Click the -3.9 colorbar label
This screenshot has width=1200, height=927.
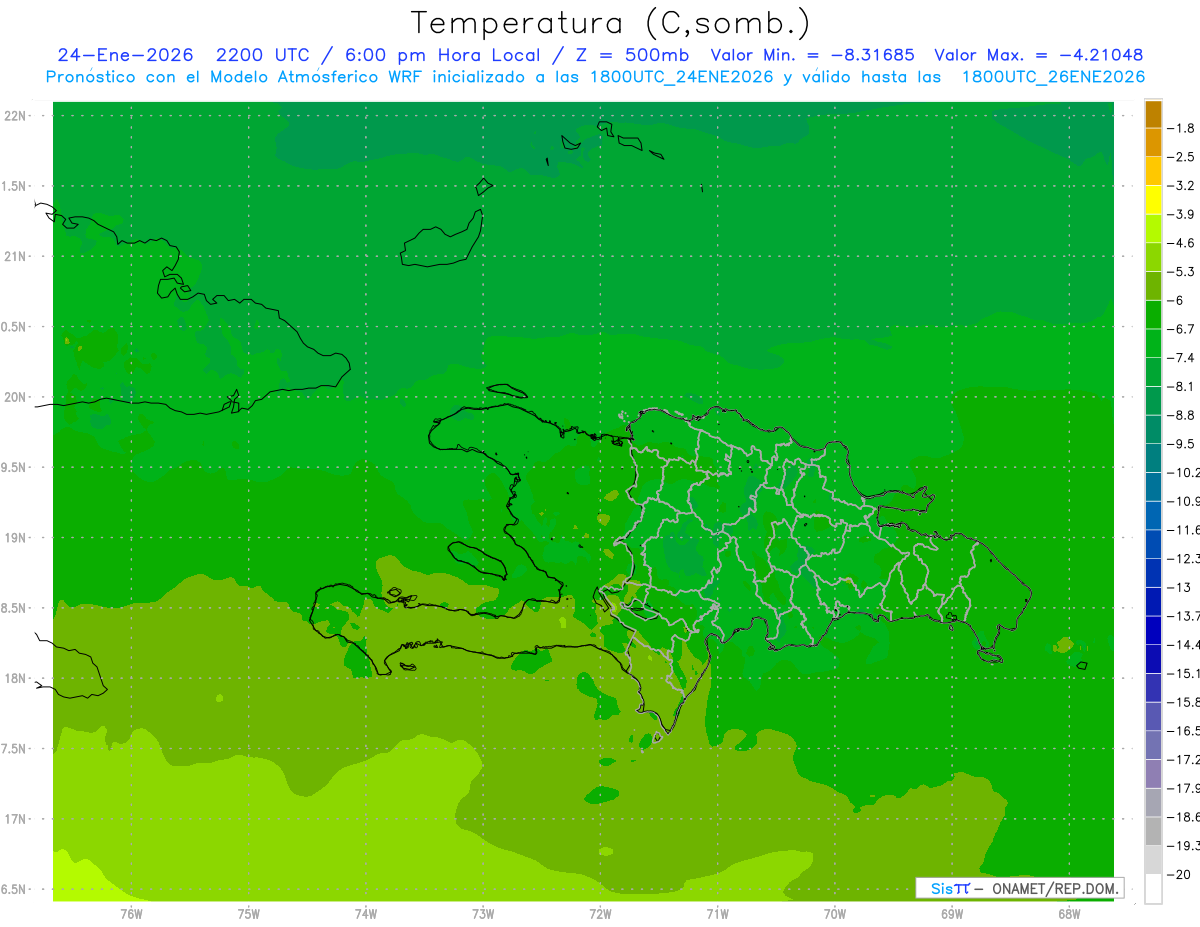coord(1181,214)
